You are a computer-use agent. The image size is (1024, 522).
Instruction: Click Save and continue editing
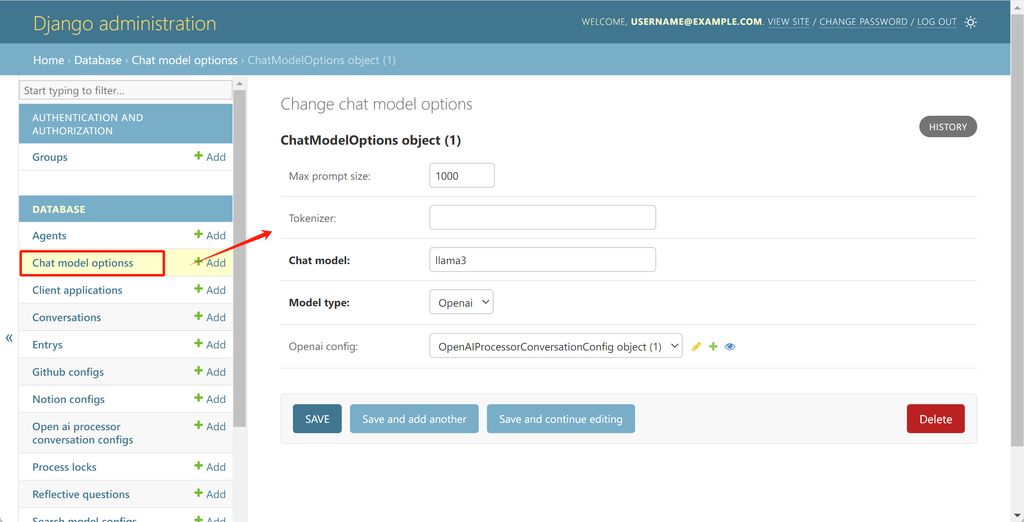[x=560, y=419]
